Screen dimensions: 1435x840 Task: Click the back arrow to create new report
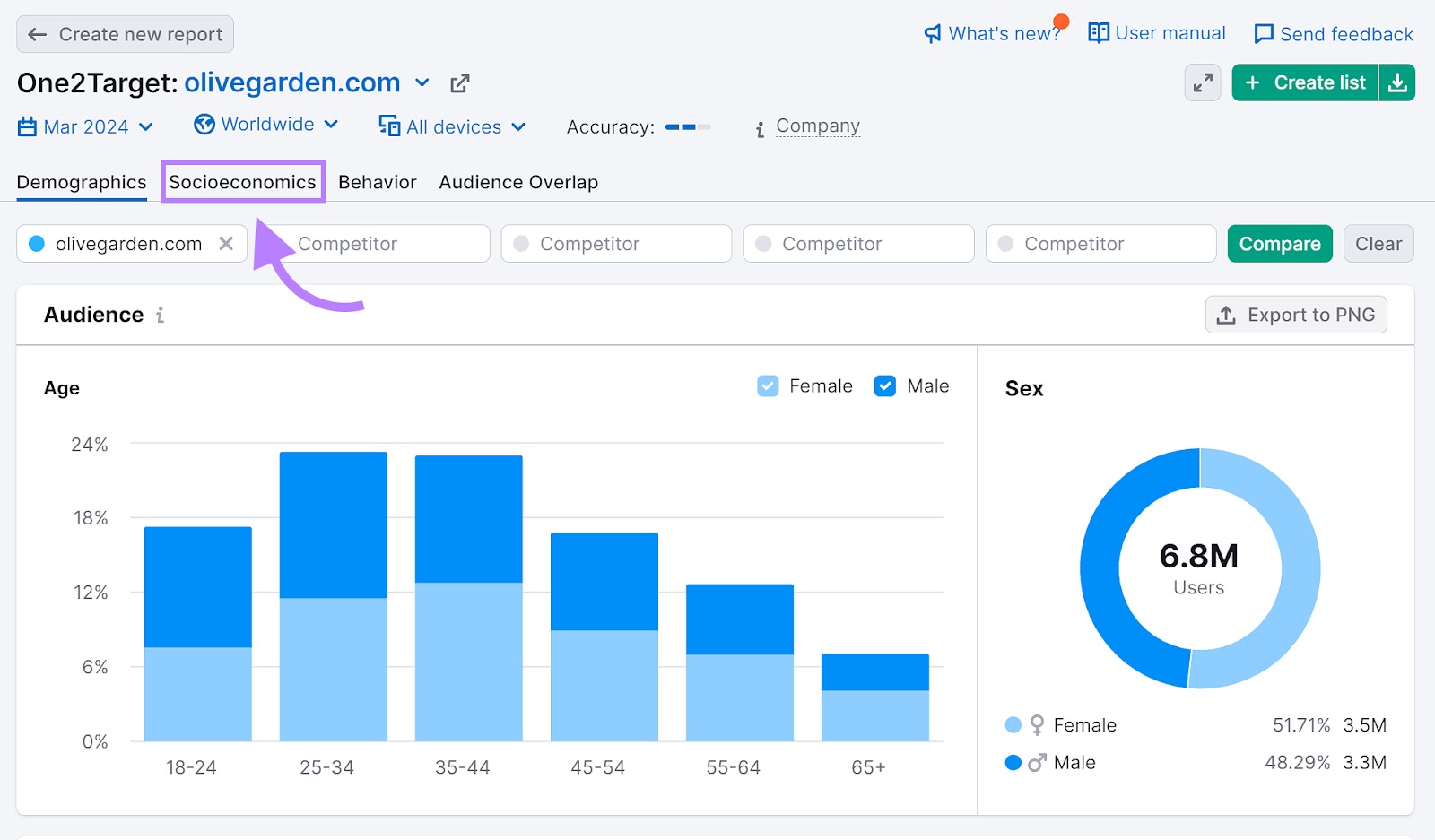[x=38, y=35]
